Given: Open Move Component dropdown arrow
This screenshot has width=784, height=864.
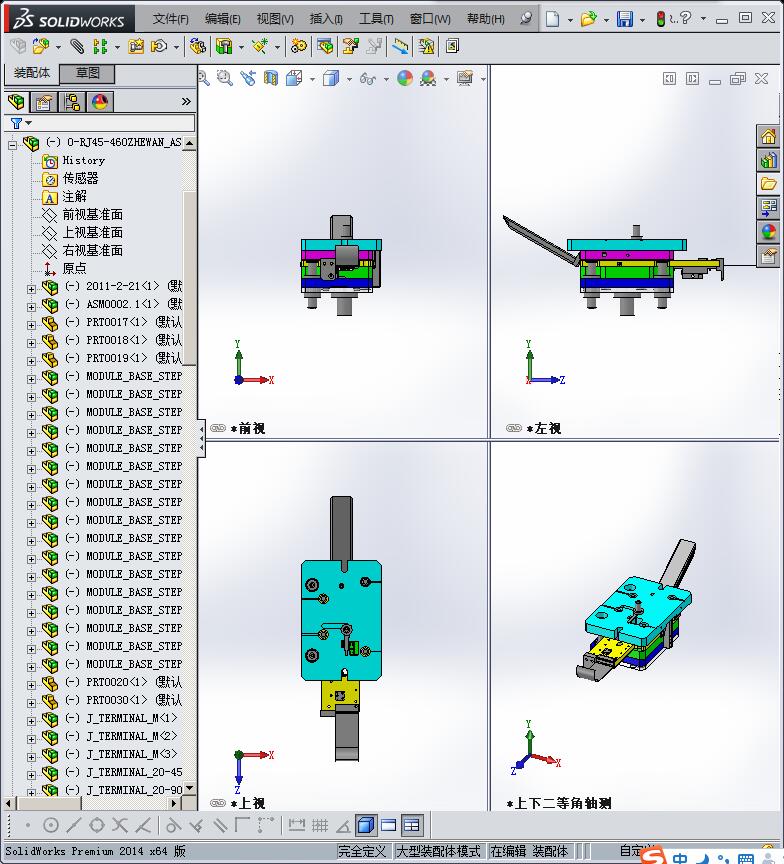Looking at the screenshot, I should [176, 47].
